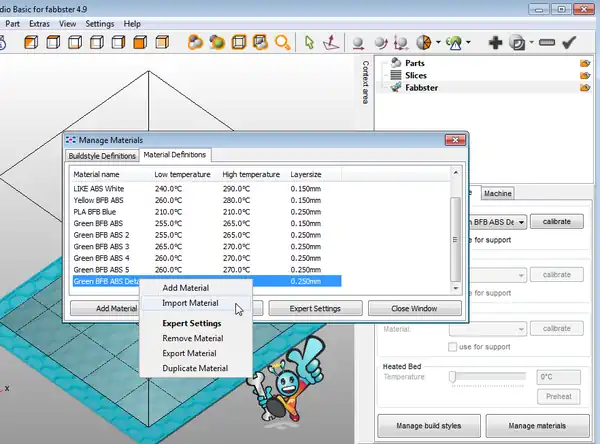Click folder icon on the Slices row
Screen dimensions: 600x444
click(x=585, y=75)
